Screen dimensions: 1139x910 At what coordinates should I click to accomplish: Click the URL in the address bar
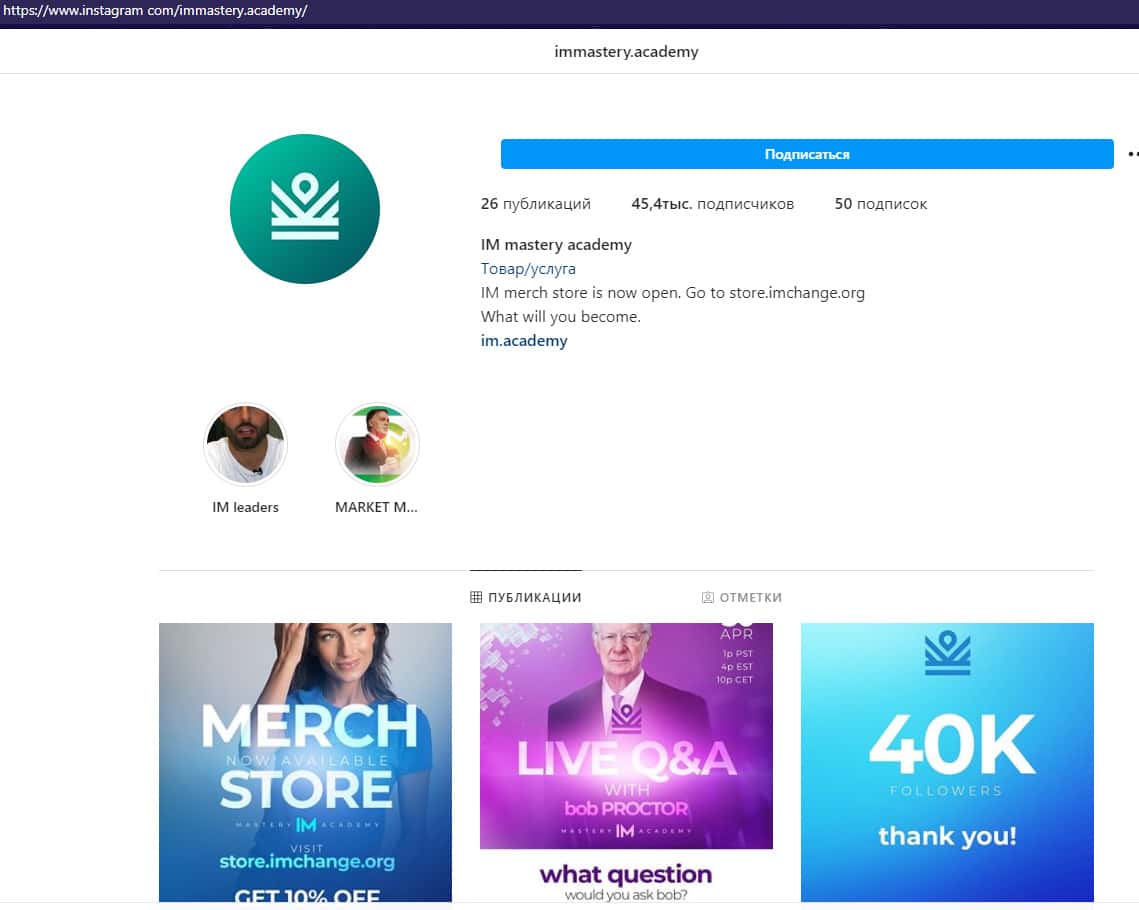[155, 11]
